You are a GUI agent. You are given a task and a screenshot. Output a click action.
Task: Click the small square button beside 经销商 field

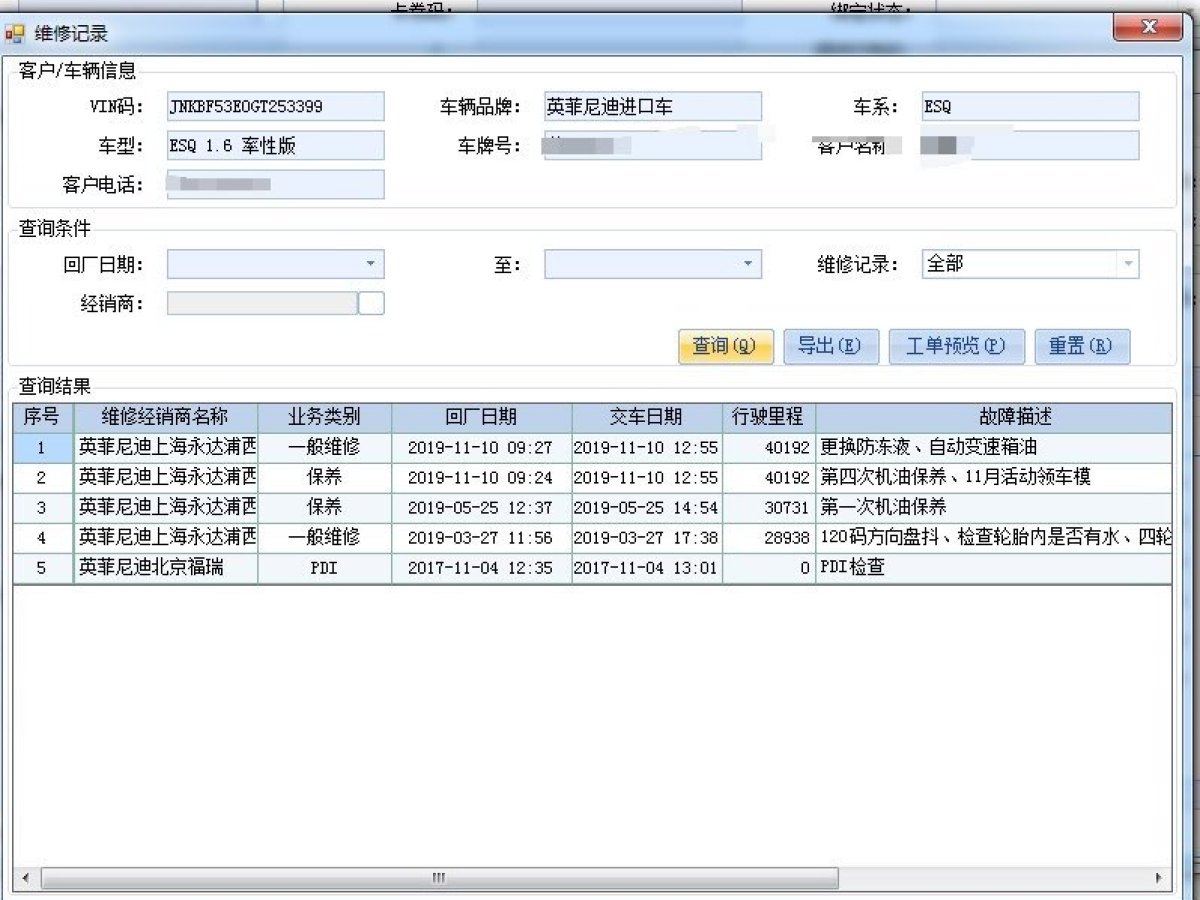click(x=371, y=304)
